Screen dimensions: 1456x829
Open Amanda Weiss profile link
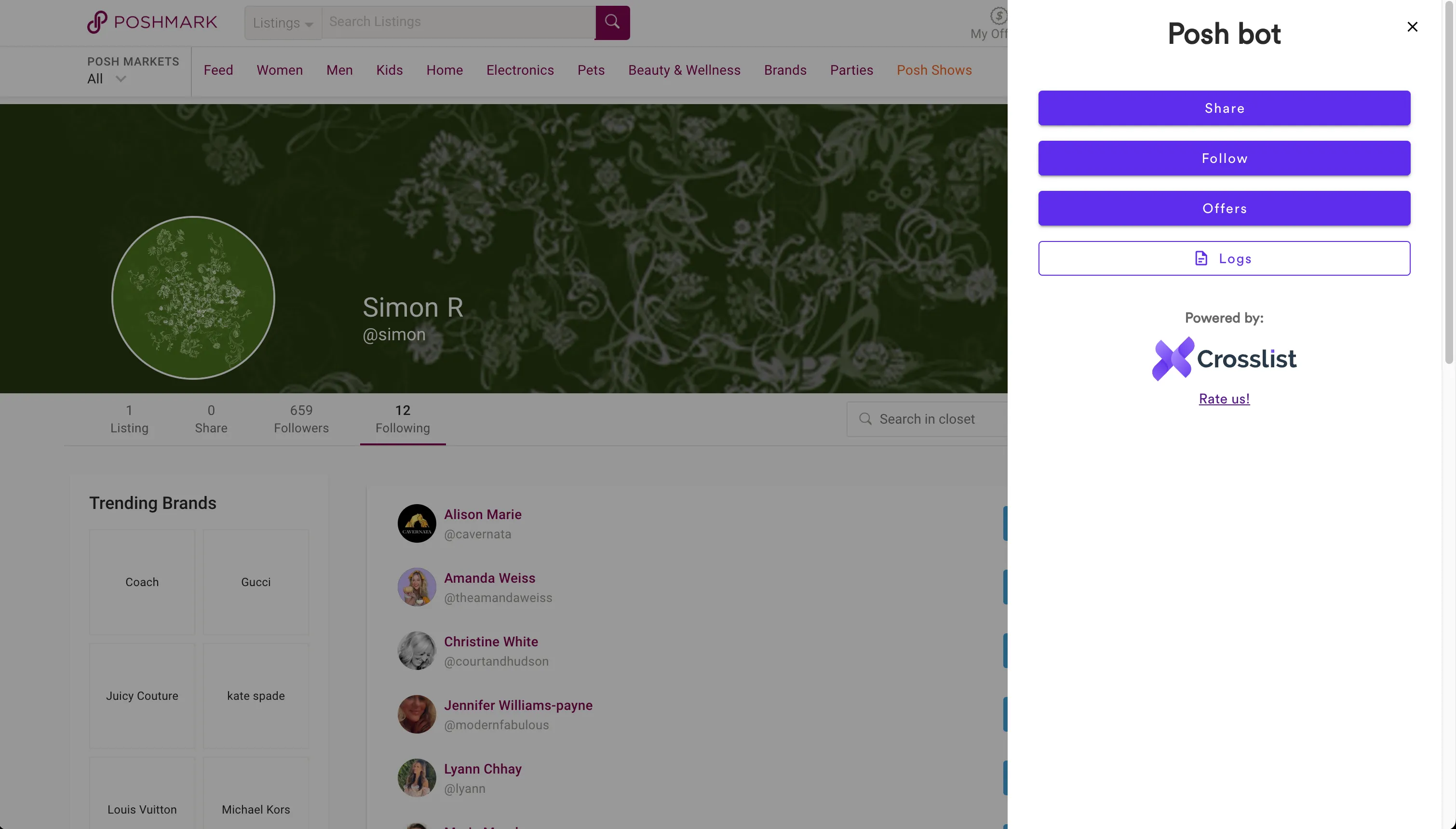[490, 578]
